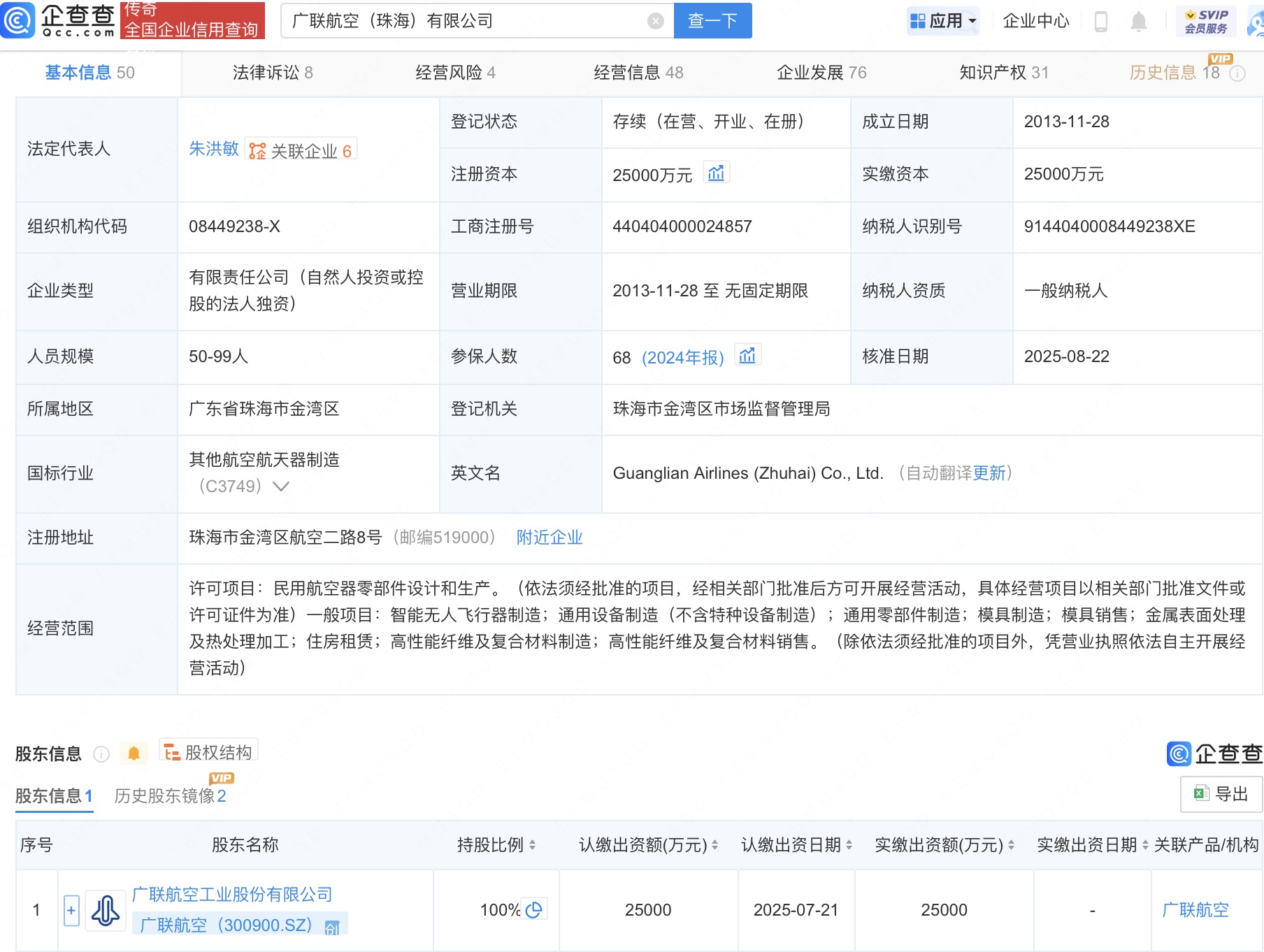Click the Excel export icon
The image size is (1264, 952).
click(1202, 793)
